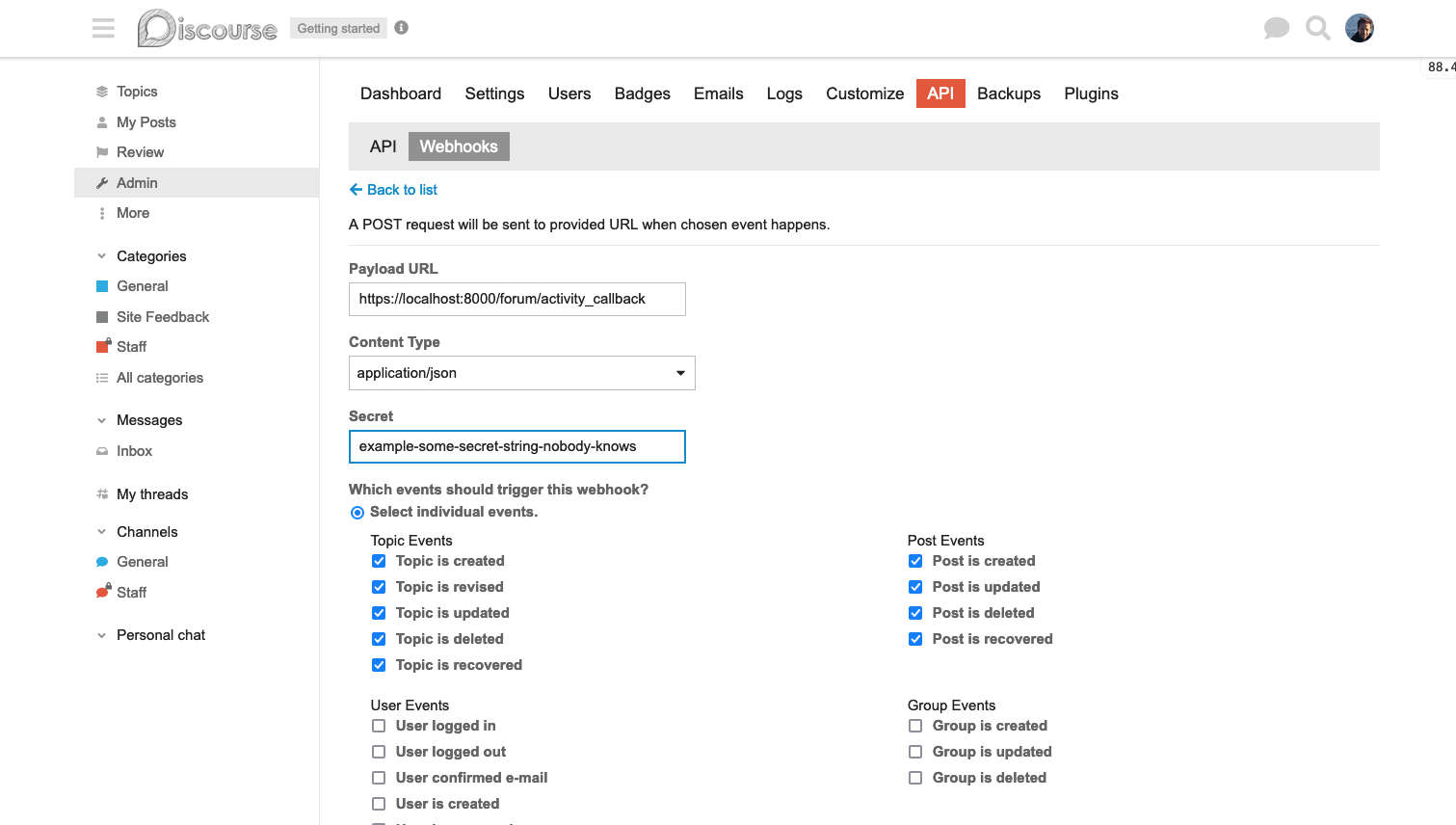Collapse the Channels sidebar section

(102, 532)
